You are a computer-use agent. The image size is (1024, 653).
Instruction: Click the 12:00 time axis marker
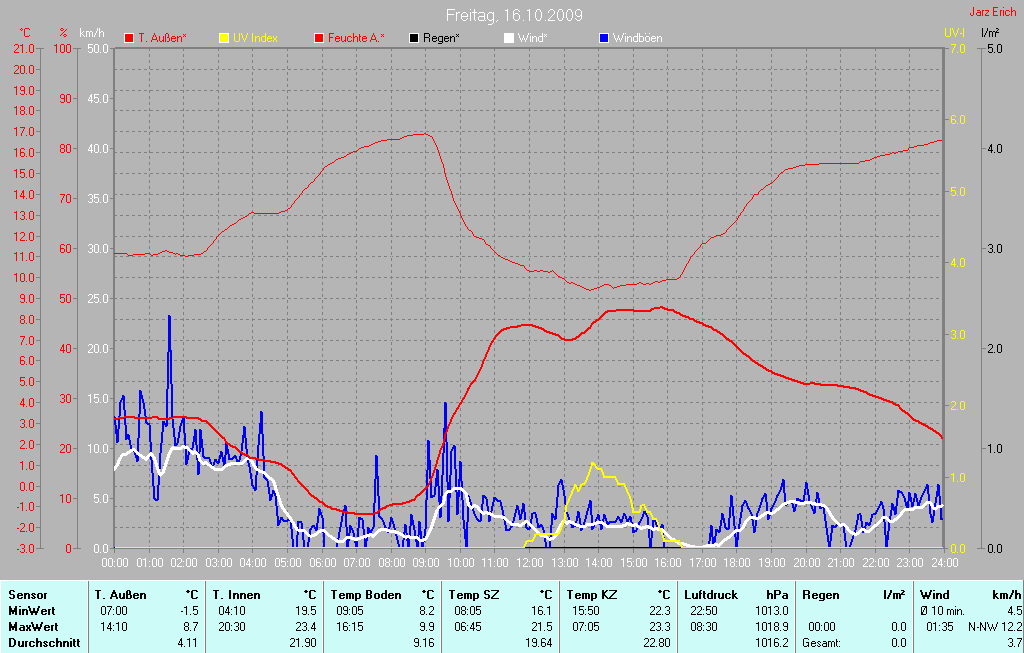[x=527, y=563]
